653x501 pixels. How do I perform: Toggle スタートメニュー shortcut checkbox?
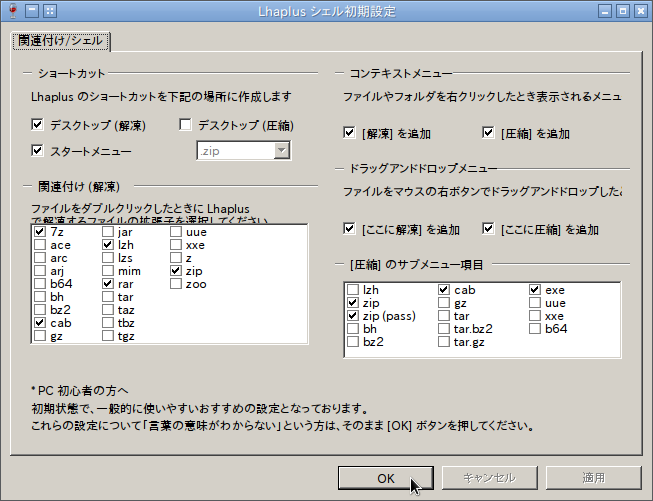(37, 150)
